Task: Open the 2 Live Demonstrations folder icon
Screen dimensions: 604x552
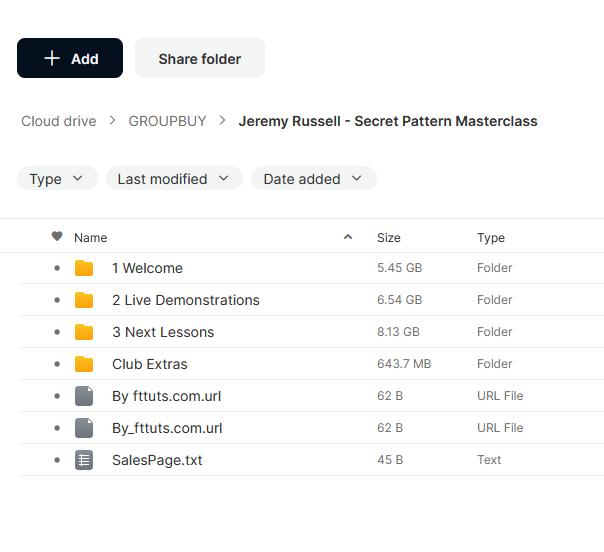Action: (x=84, y=300)
